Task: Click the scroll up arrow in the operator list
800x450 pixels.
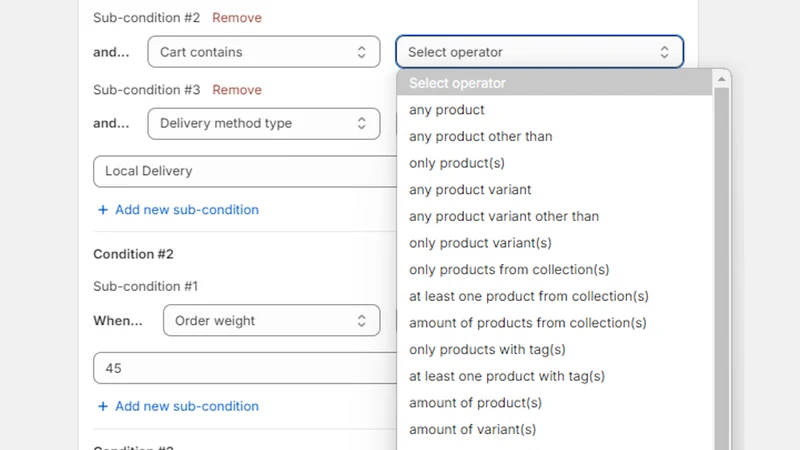Action: 721,79
